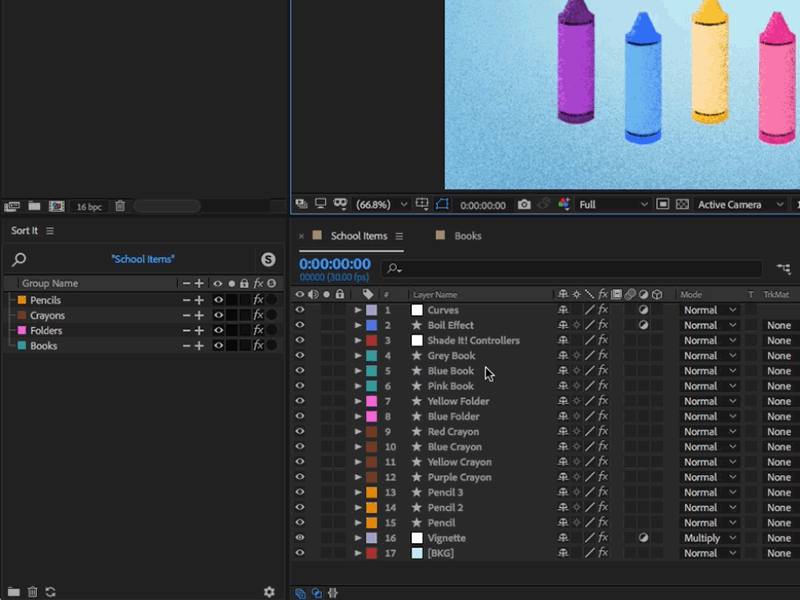This screenshot has width=800, height=600.
Task: Click the Folders group pink color swatch
Action: (21, 331)
